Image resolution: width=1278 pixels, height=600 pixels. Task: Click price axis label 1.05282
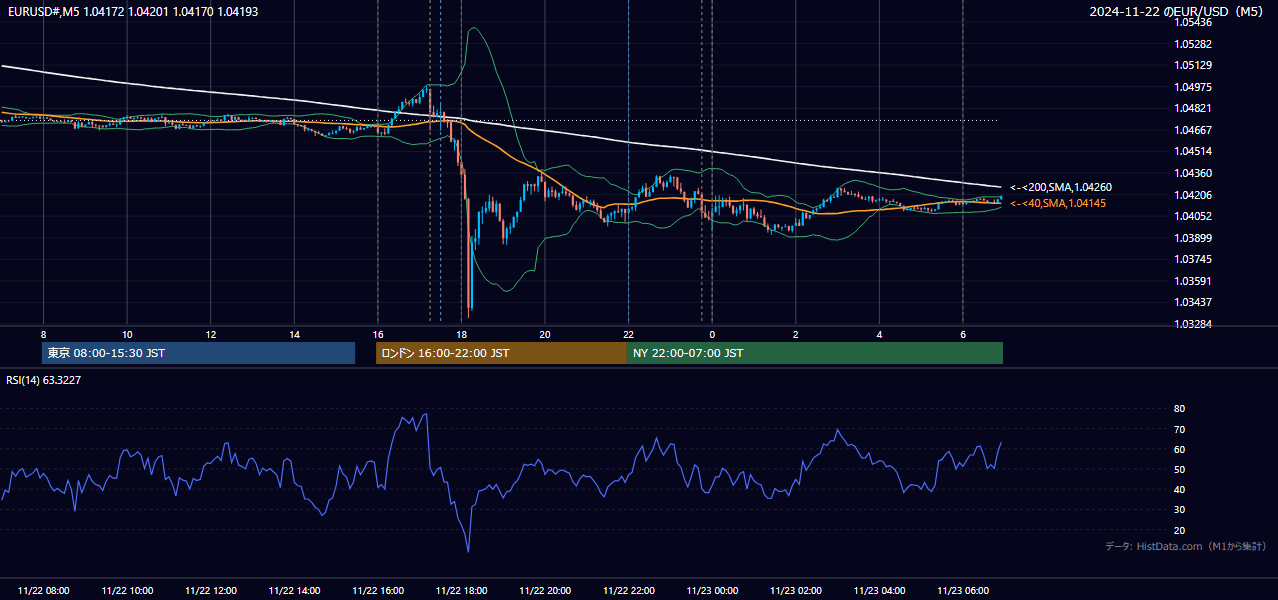[1193, 44]
